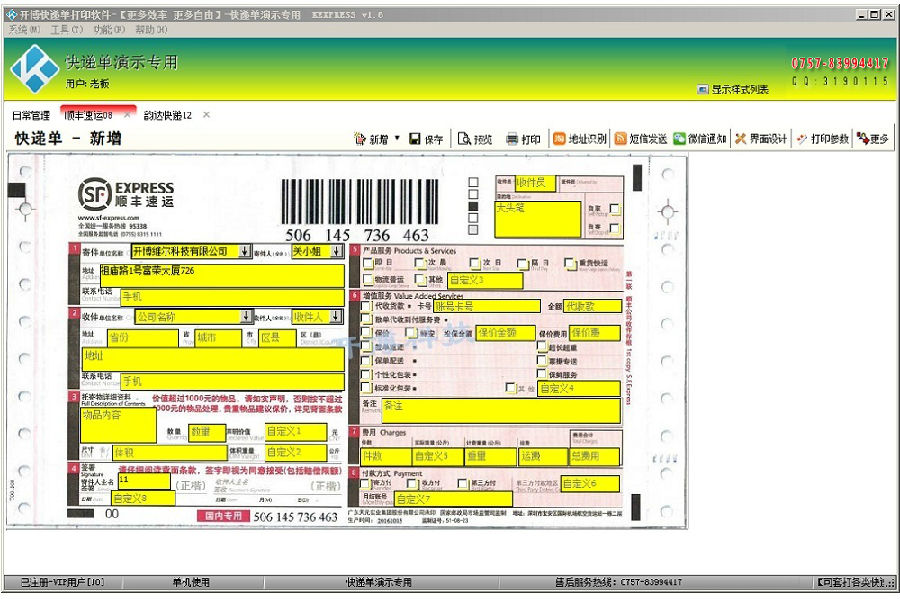Open 预览 print preview
This screenshot has width=900, height=599.
tap(475, 139)
